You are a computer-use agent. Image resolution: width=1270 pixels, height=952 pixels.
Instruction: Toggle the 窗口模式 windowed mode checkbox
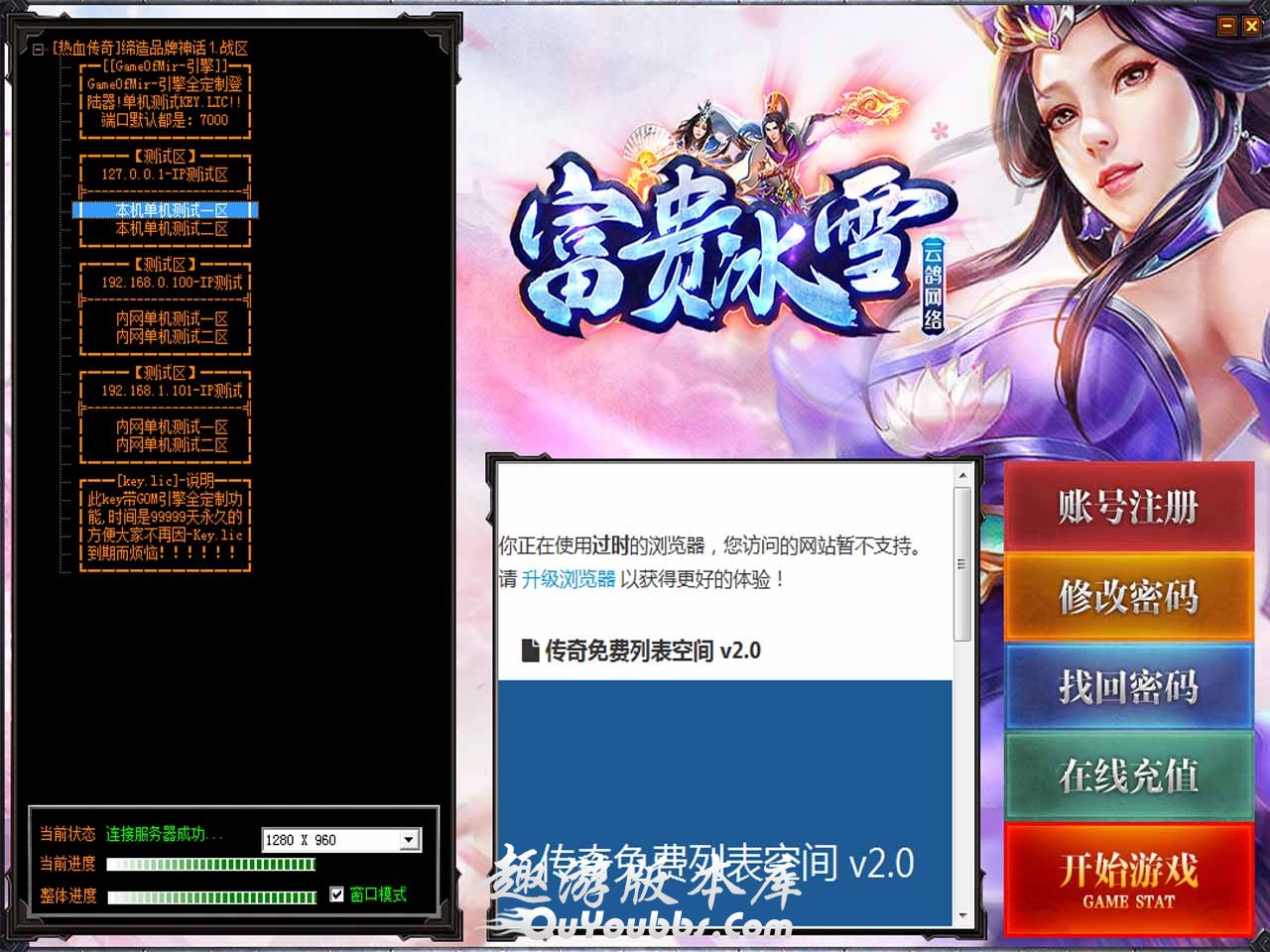tap(337, 894)
